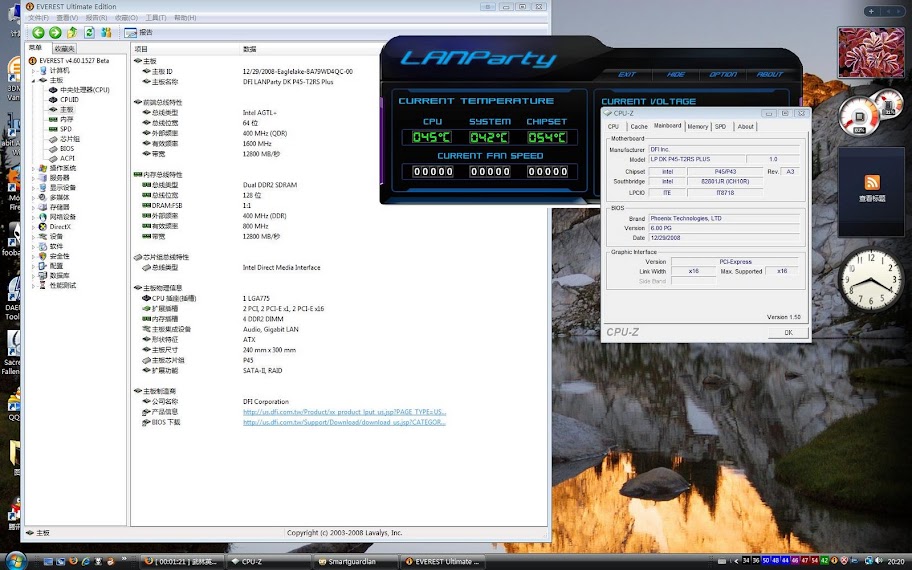The image size is (912, 570).
Task: Open the users/preferences icon in EVEREST toolbar
Action: click(x=106, y=33)
